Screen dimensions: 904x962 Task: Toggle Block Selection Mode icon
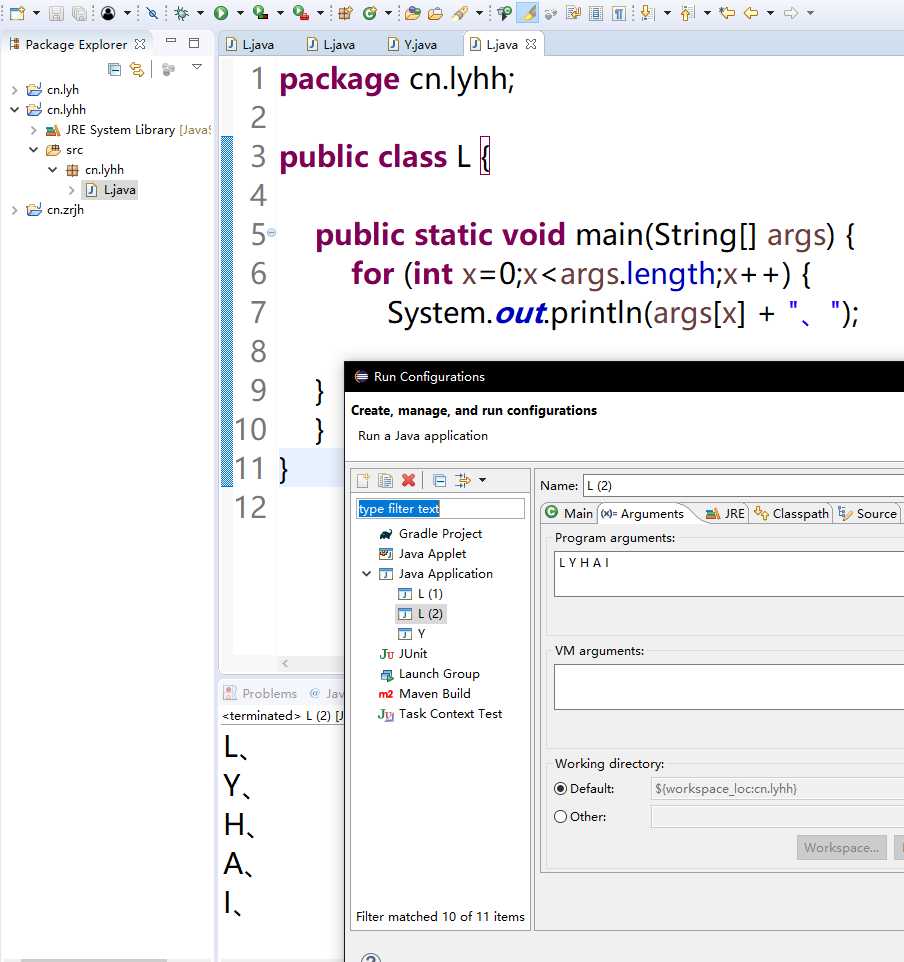click(595, 13)
